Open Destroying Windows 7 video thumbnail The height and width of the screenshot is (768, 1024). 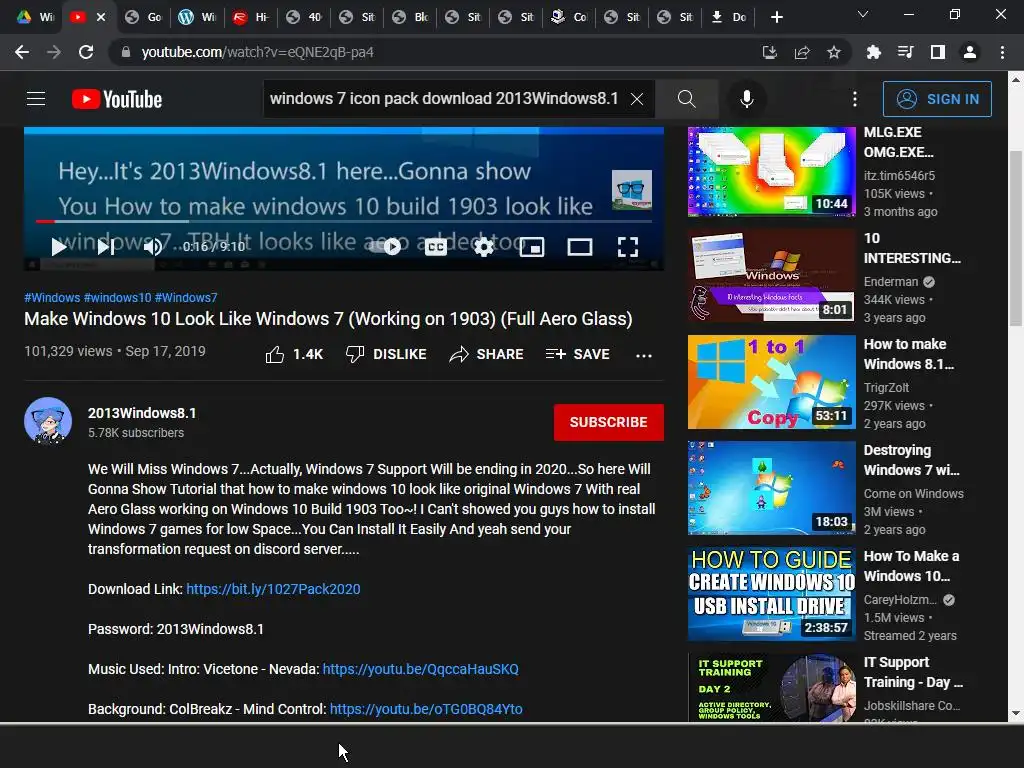click(x=771, y=488)
